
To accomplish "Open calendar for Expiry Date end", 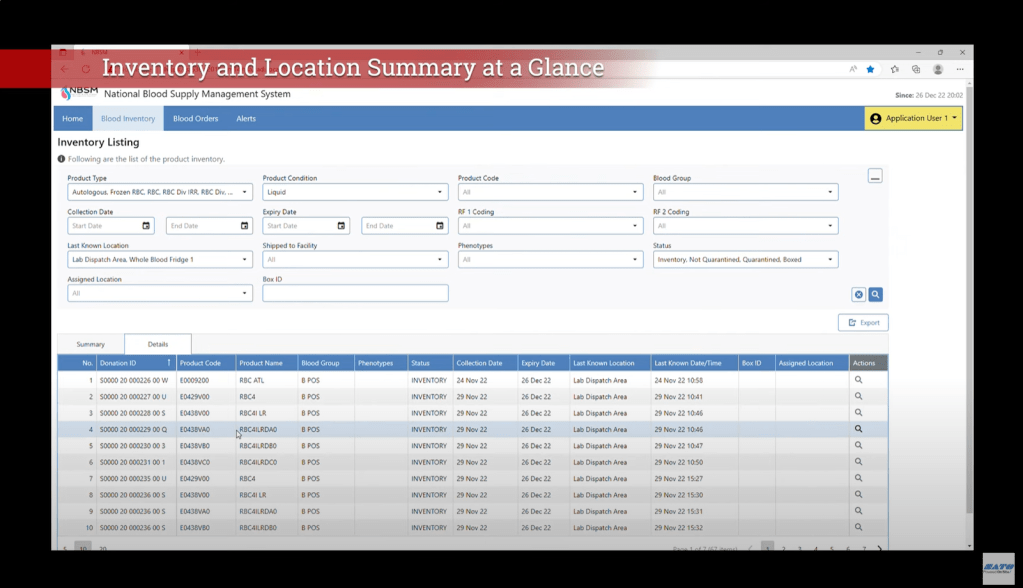I will (x=439, y=226).
